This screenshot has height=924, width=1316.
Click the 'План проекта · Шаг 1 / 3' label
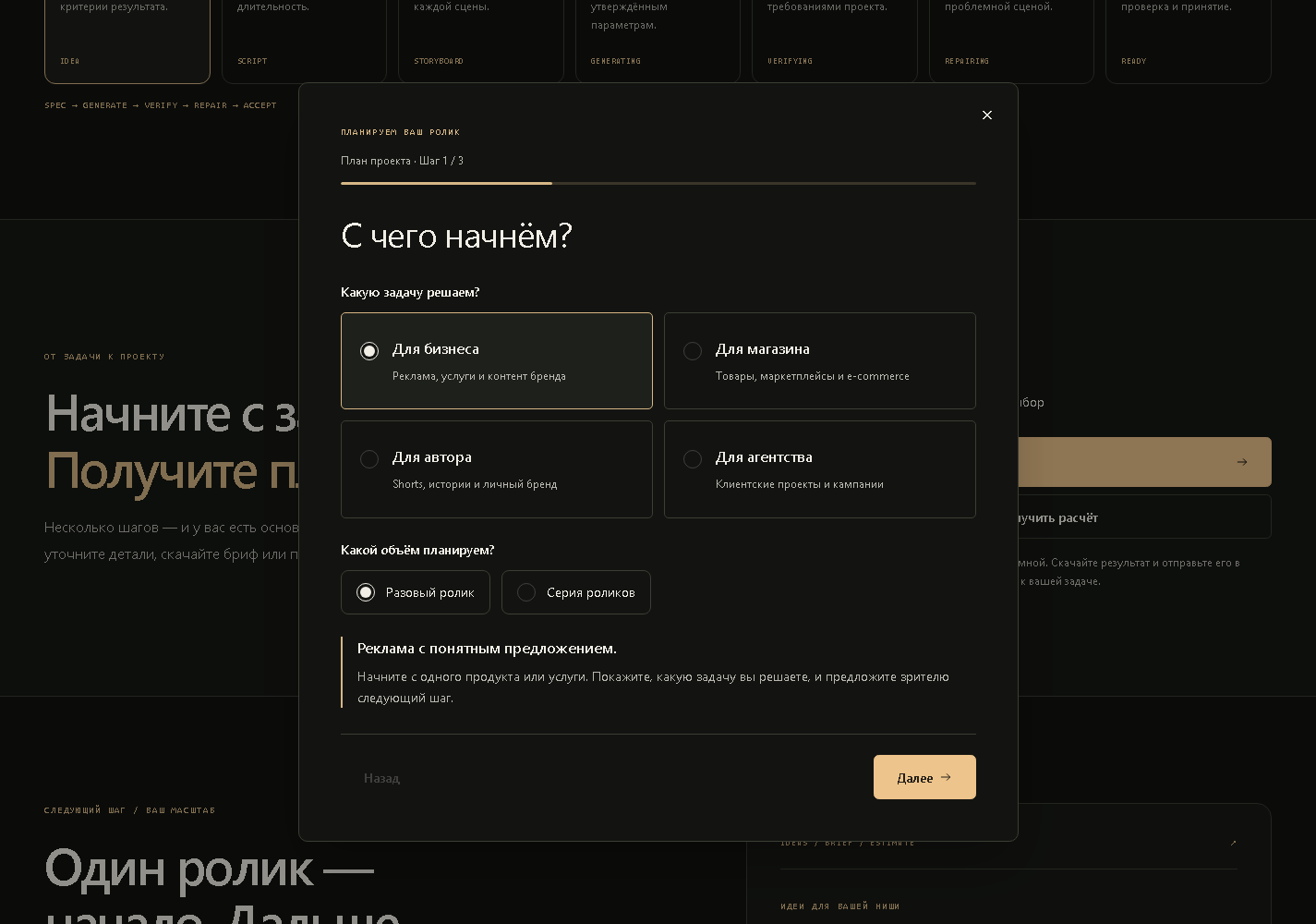tap(403, 161)
